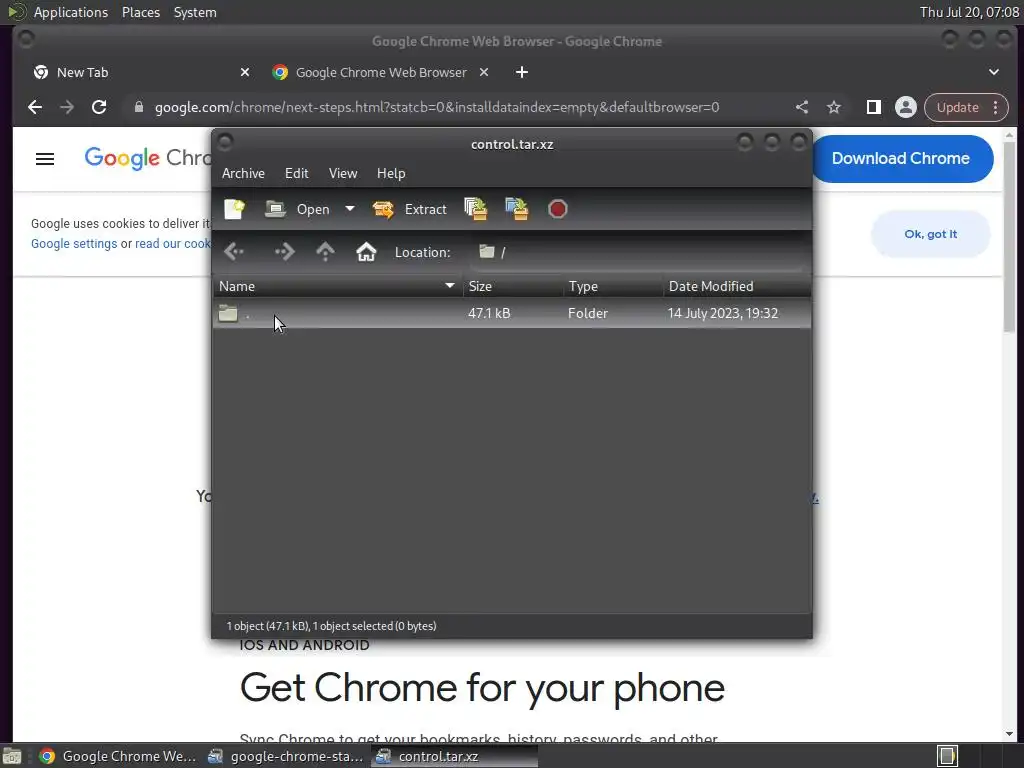Click the clock Thu Jul 20, 07:08
1024x768 pixels.
pos(969,12)
